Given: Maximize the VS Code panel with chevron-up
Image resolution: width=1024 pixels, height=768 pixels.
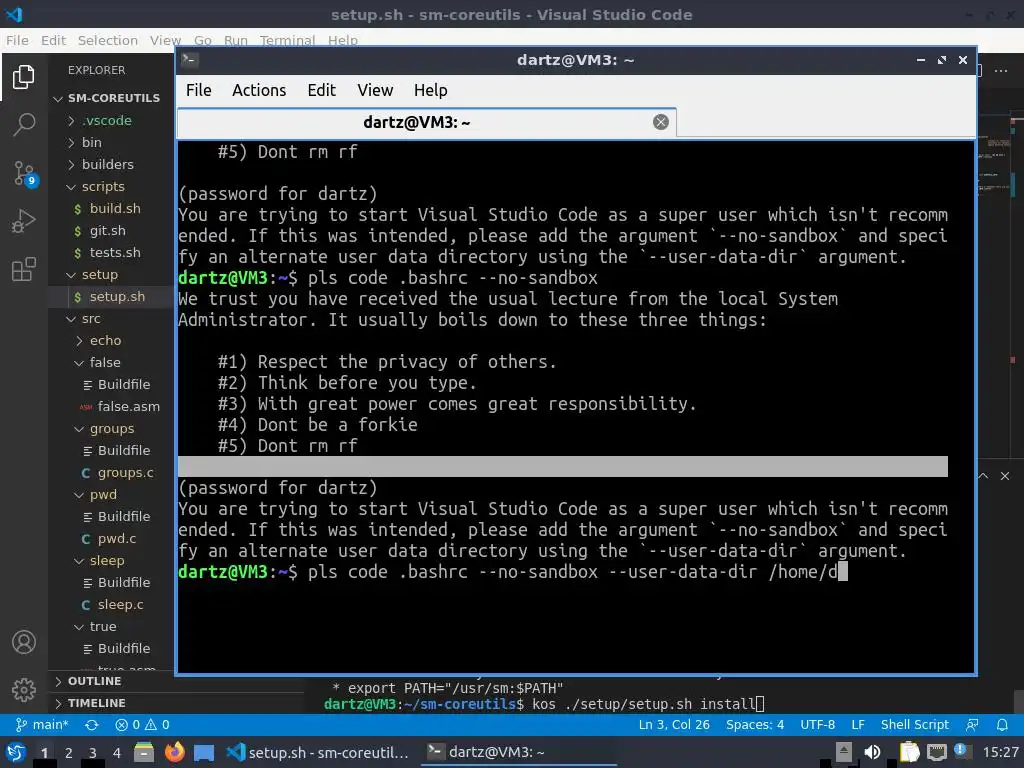Looking at the screenshot, I should click(983, 476).
